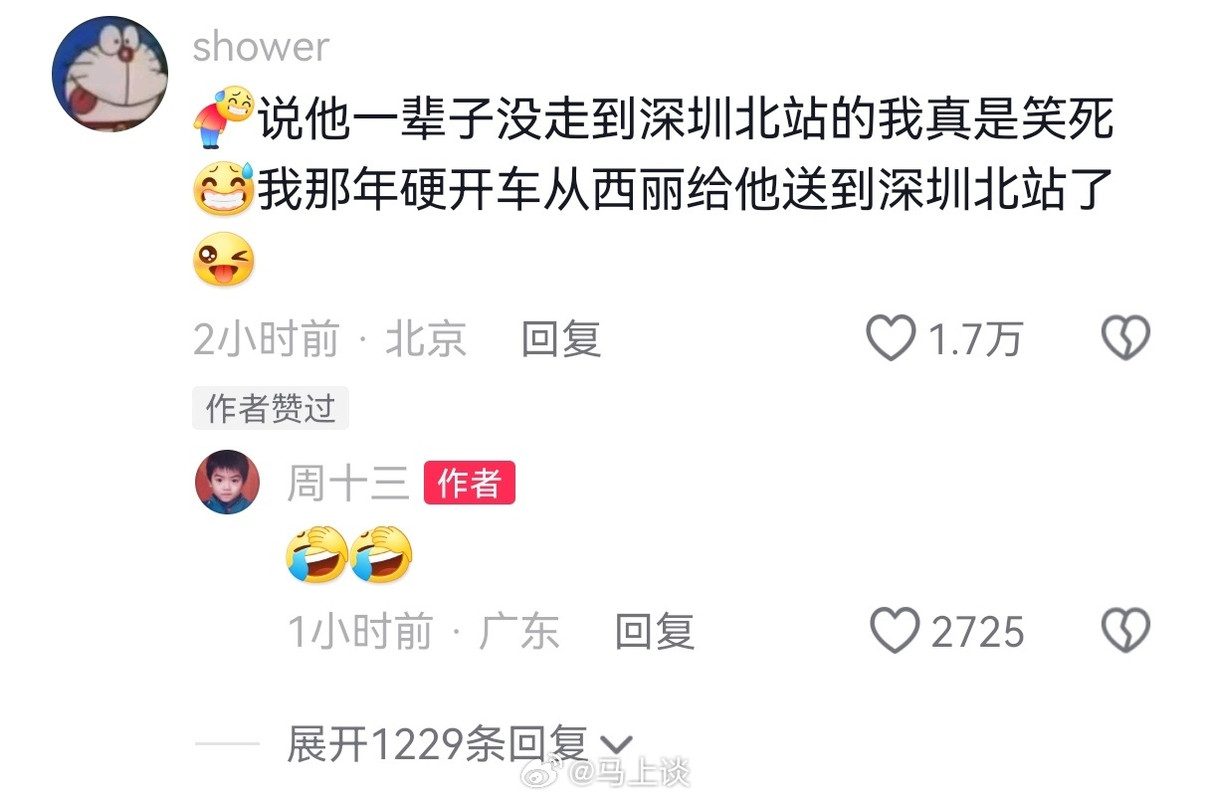Viewport: 1214px width, 800px height.
Task: Tap the 2725 like count
Action: pyautogui.click(x=978, y=633)
